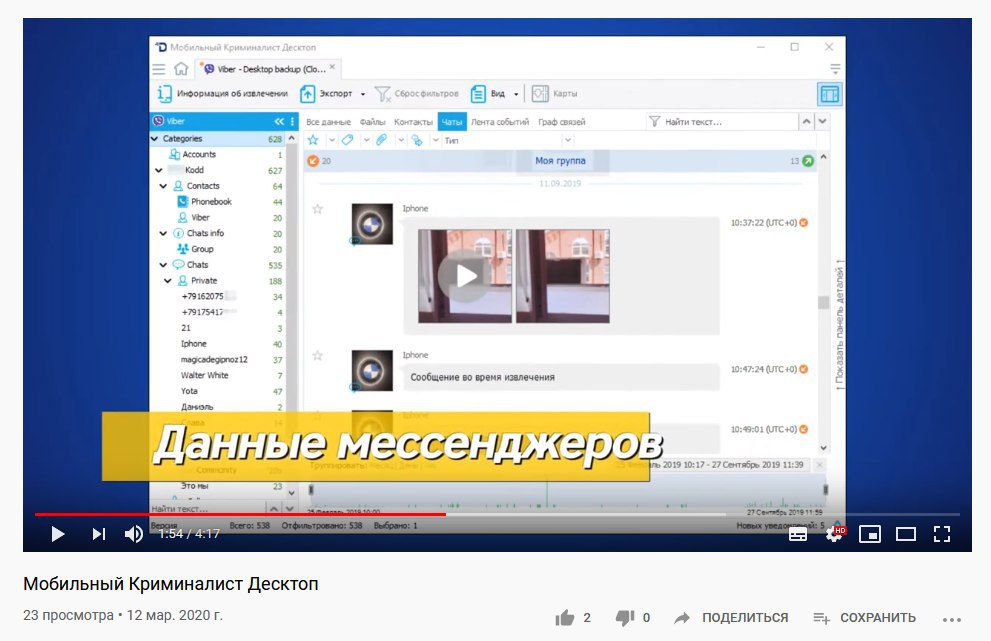Go to home icon in app
The width and height of the screenshot is (991, 641).
coord(181,68)
